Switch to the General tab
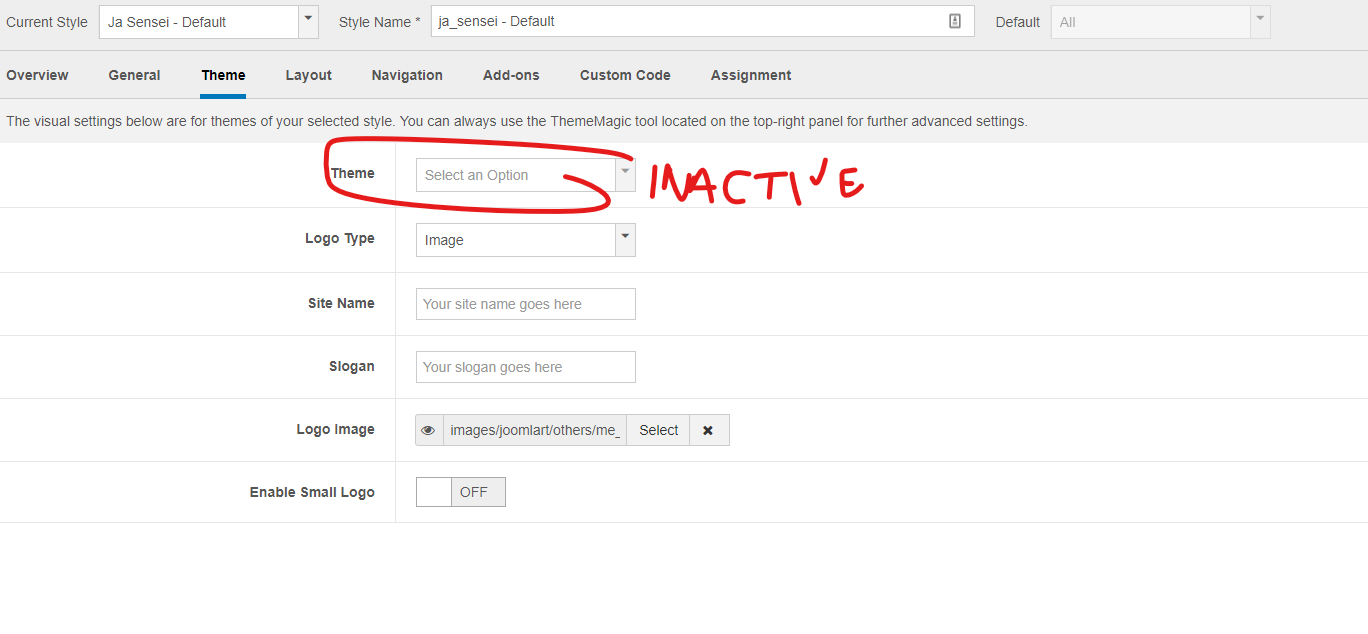1368x634 pixels. (x=134, y=75)
